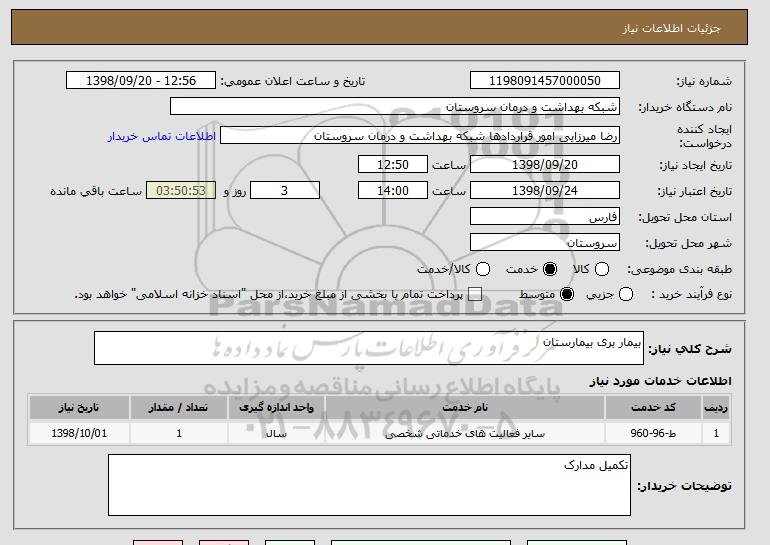Click the buyer notes box تکمیل مدارک
This screenshot has width=770, height=545.
point(369,485)
